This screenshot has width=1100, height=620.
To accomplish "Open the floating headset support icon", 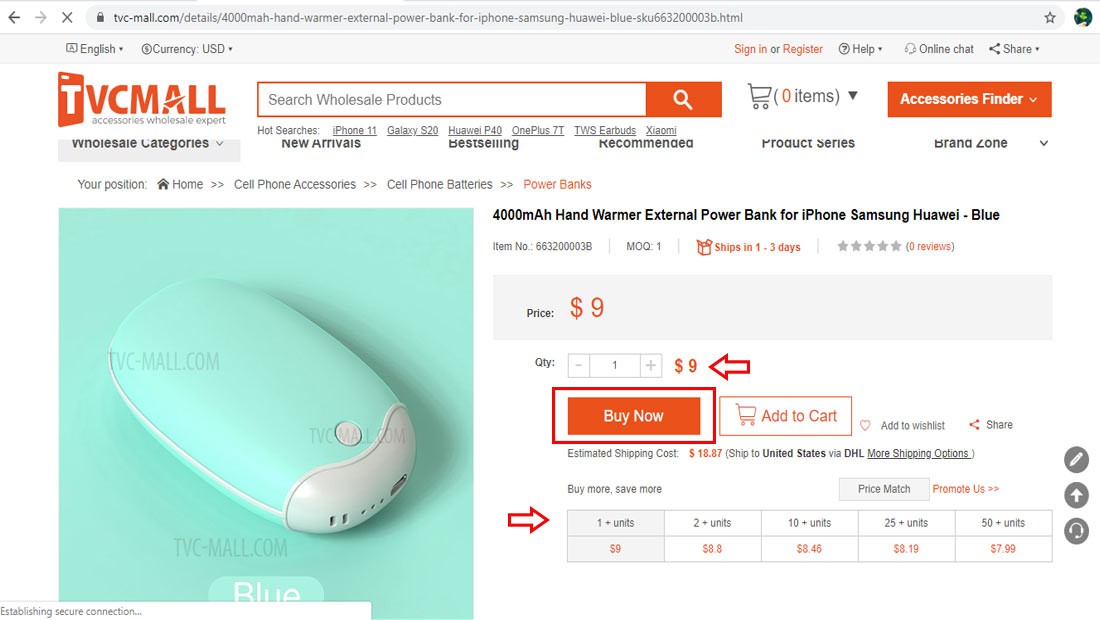I will [x=1076, y=530].
